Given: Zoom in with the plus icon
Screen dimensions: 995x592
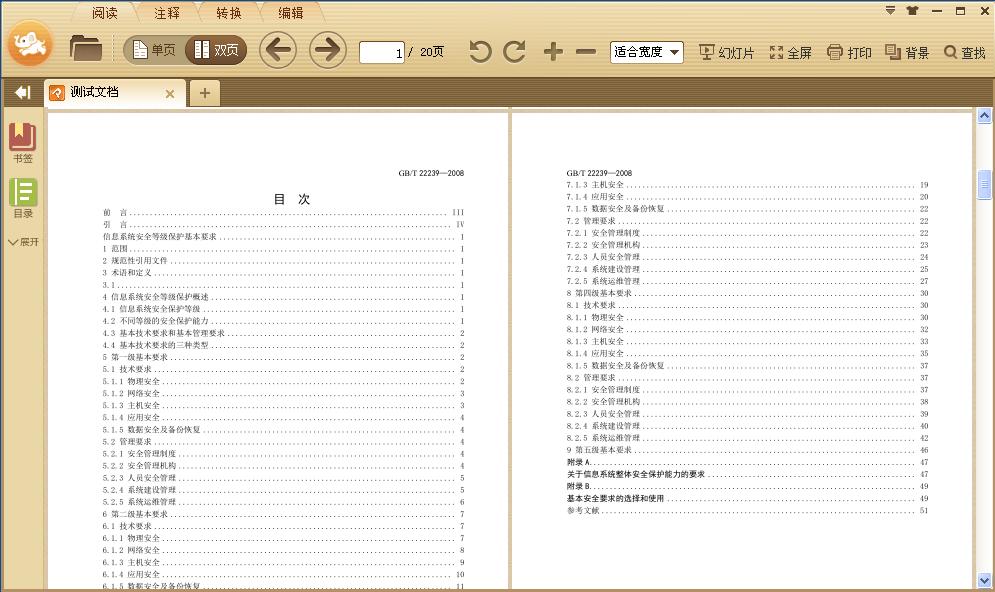Looking at the screenshot, I should (x=553, y=52).
